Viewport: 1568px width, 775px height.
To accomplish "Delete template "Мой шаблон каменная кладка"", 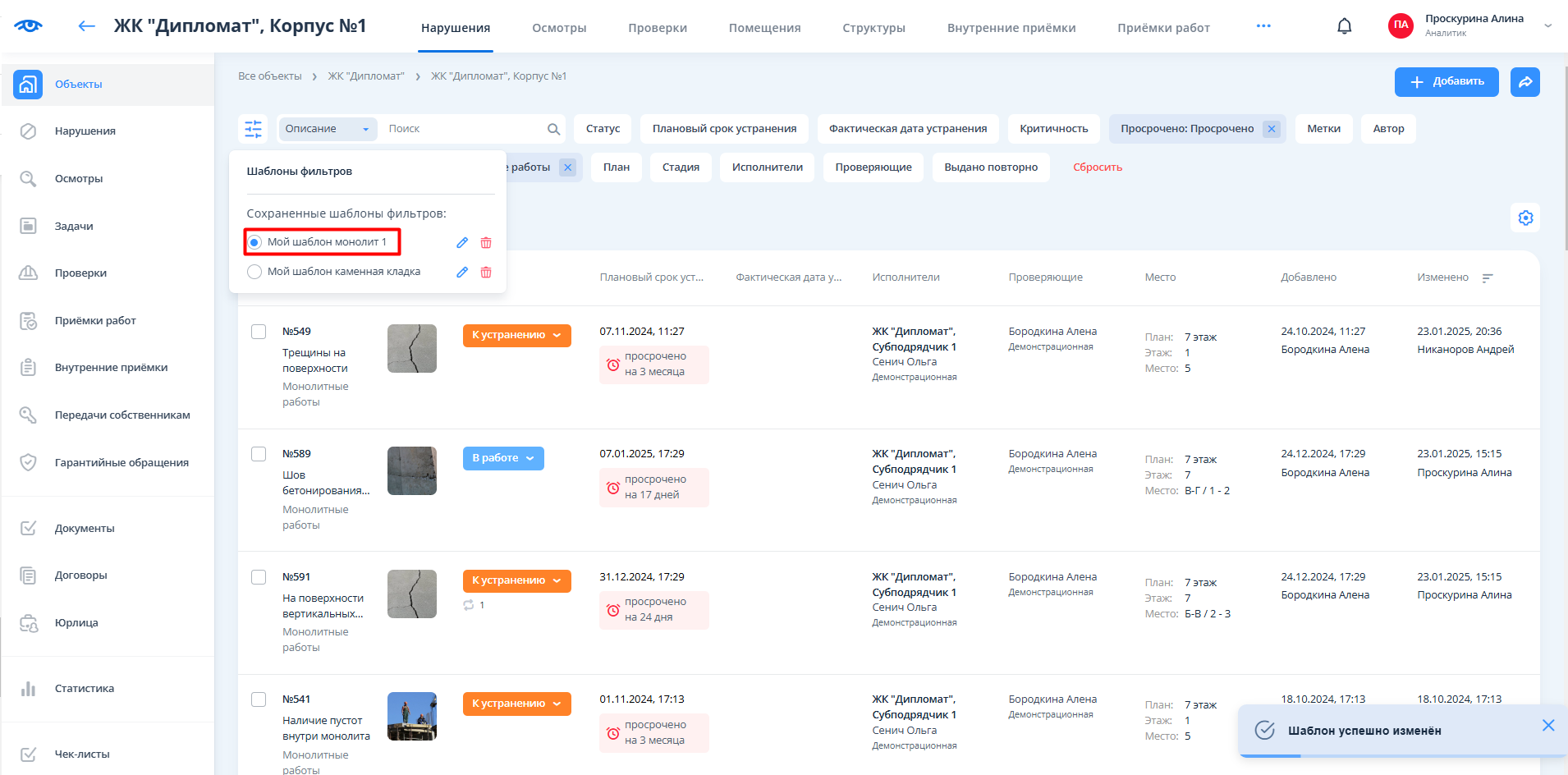I will click(x=486, y=272).
